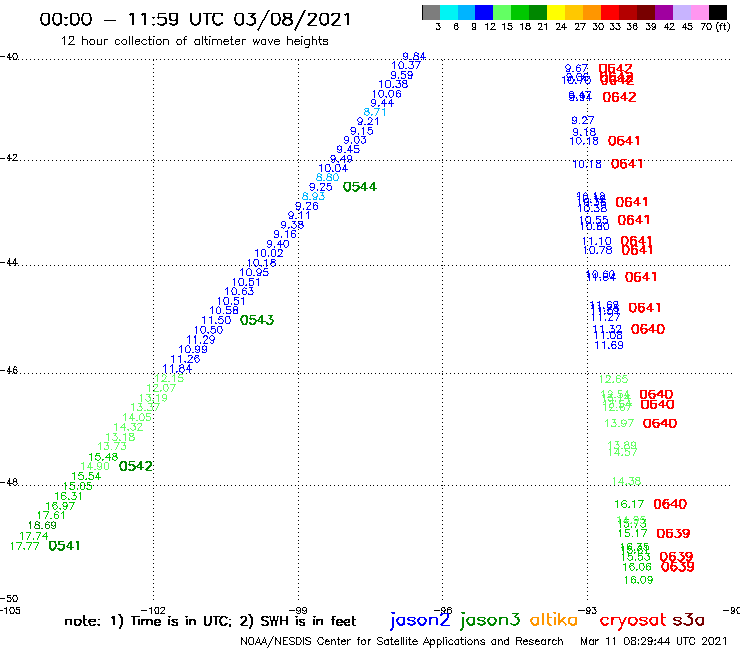Image resolution: width=740 pixels, height=650 pixels.
Task: Click the red '0640' beside 13.97
Action: point(660,423)
